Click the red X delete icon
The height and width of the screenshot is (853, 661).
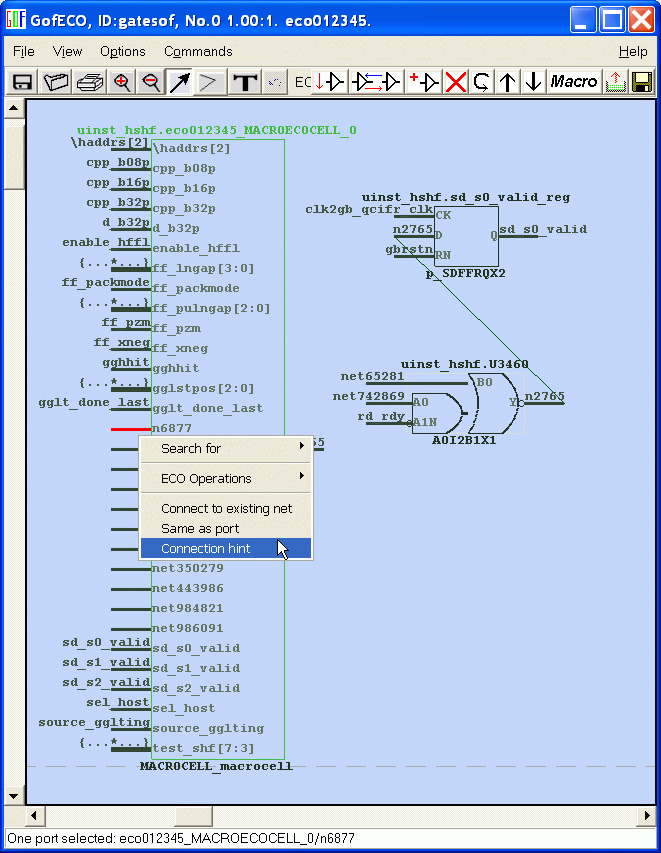pos(456,82)
